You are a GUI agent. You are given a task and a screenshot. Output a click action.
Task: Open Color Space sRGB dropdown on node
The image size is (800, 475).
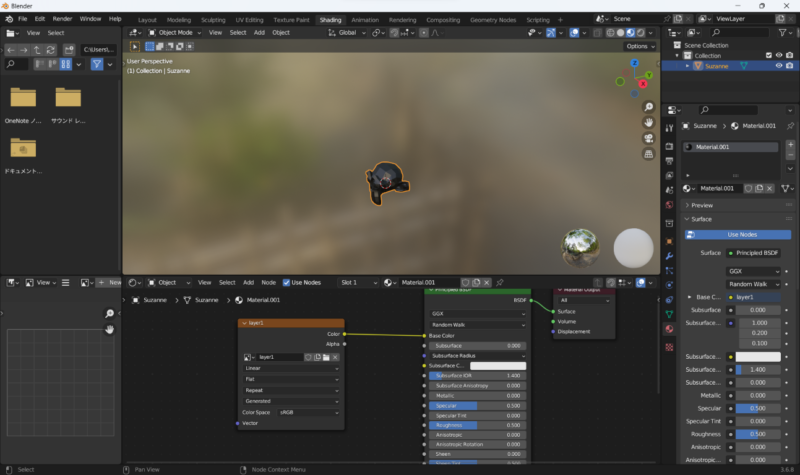tap(309, 412)
